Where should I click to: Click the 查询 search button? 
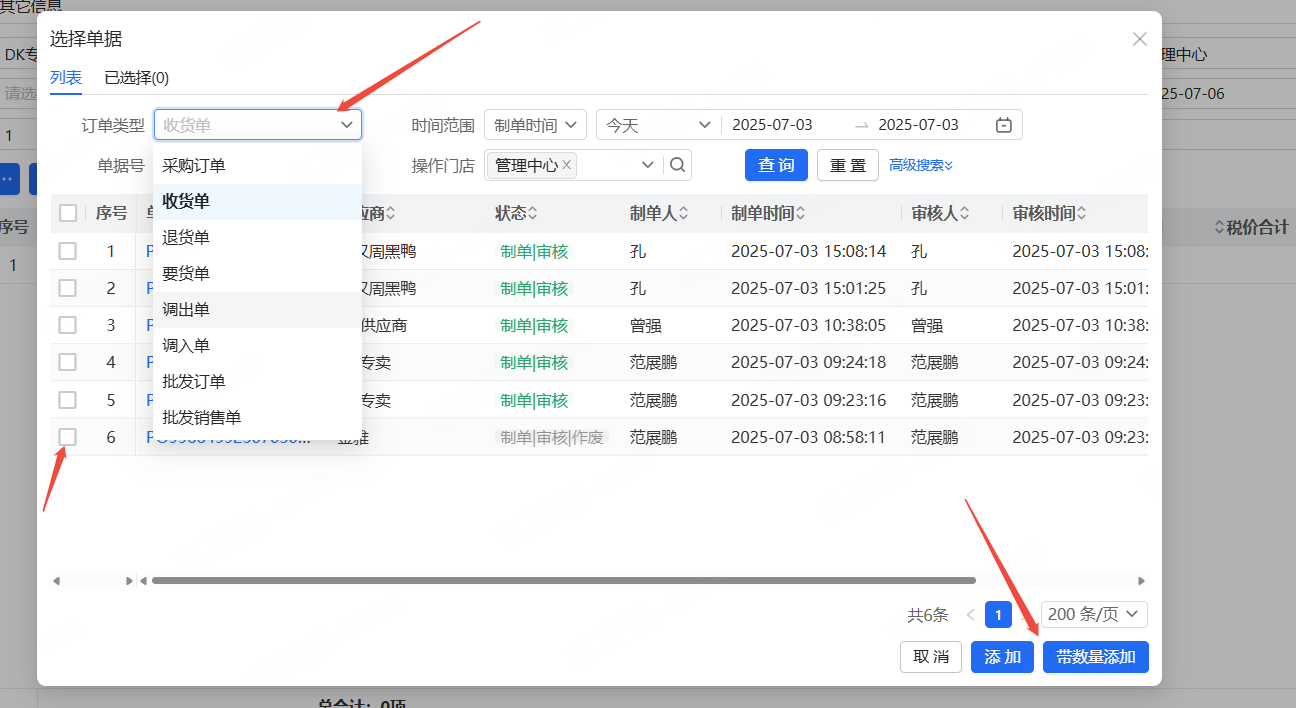pos(776,165)
